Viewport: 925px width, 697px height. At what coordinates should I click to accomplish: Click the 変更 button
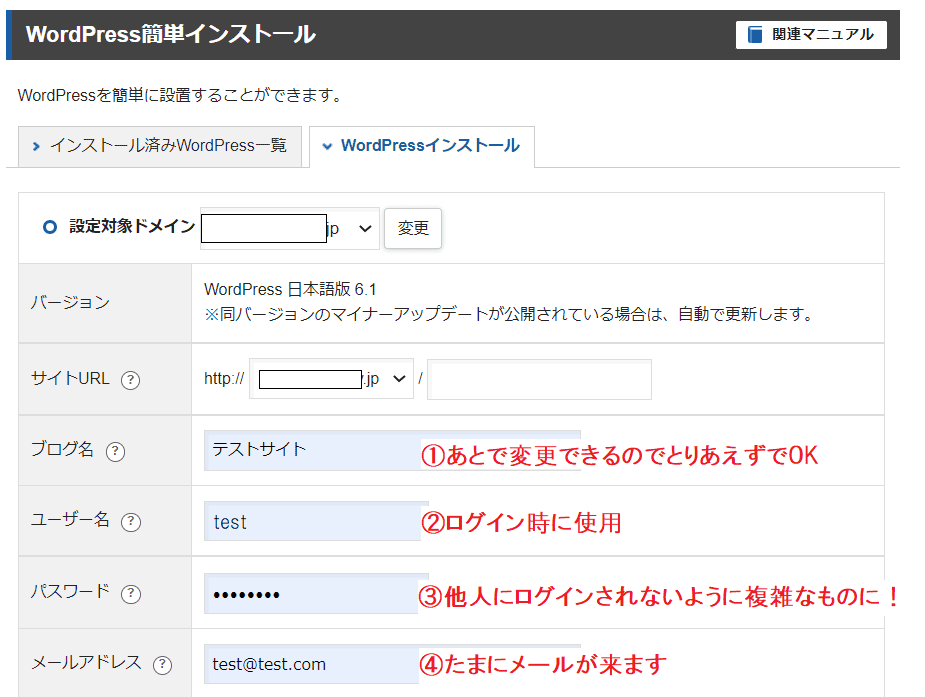pos(413,228)
